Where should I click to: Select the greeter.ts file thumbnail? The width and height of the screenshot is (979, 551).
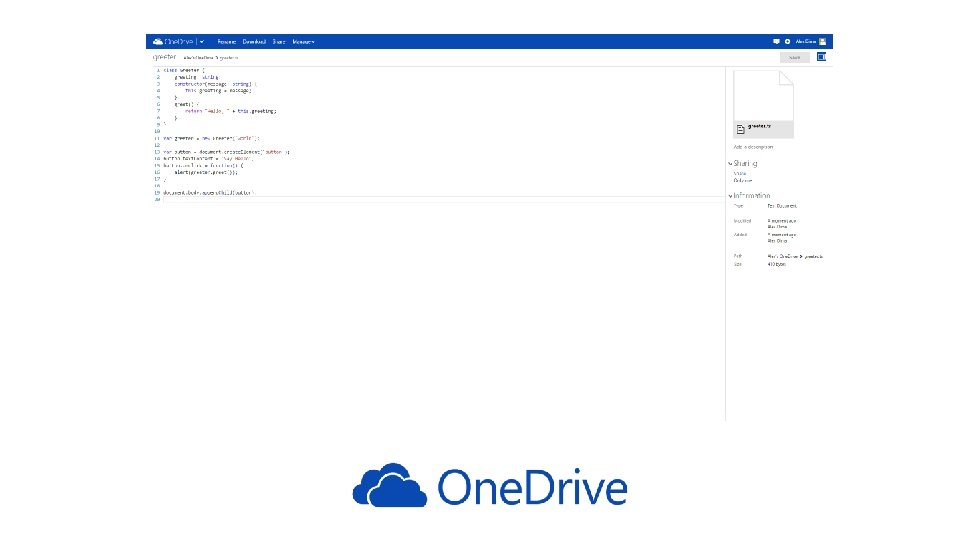(763, 104)
